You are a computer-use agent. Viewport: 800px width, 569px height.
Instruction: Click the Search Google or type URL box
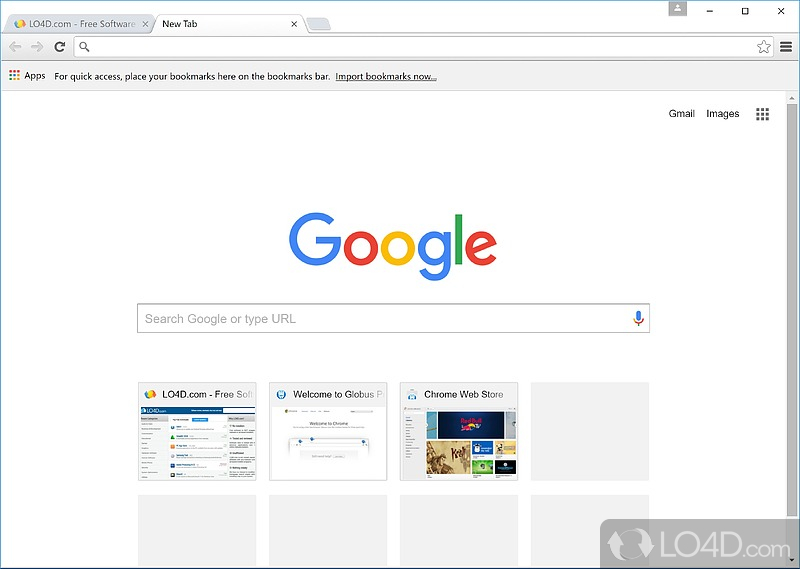393,318
